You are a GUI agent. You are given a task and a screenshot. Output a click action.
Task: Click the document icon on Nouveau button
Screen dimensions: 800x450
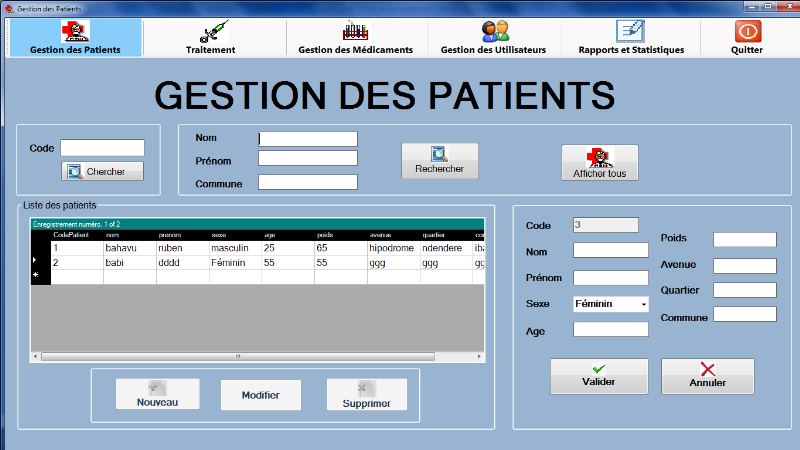coord(157,388)
